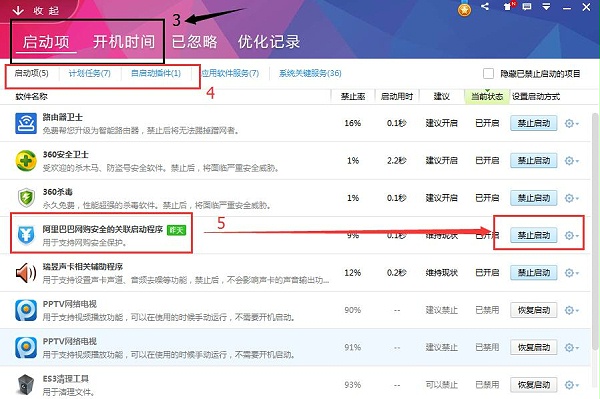
Task: Click 恢复启动 for PPTV 91% row
Action: click(x=533, y=347)
